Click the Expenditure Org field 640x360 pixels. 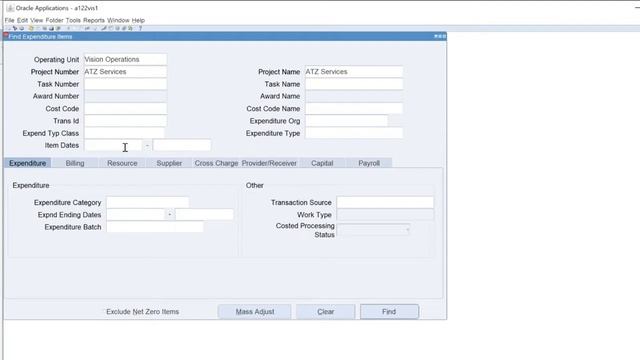(x=347, y=121)
